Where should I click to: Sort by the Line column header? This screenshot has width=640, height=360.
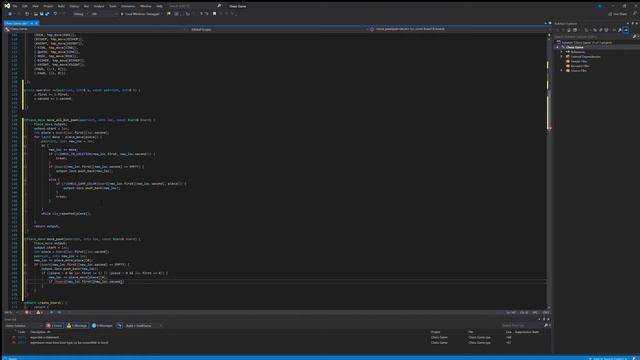(x=508, y=332)
